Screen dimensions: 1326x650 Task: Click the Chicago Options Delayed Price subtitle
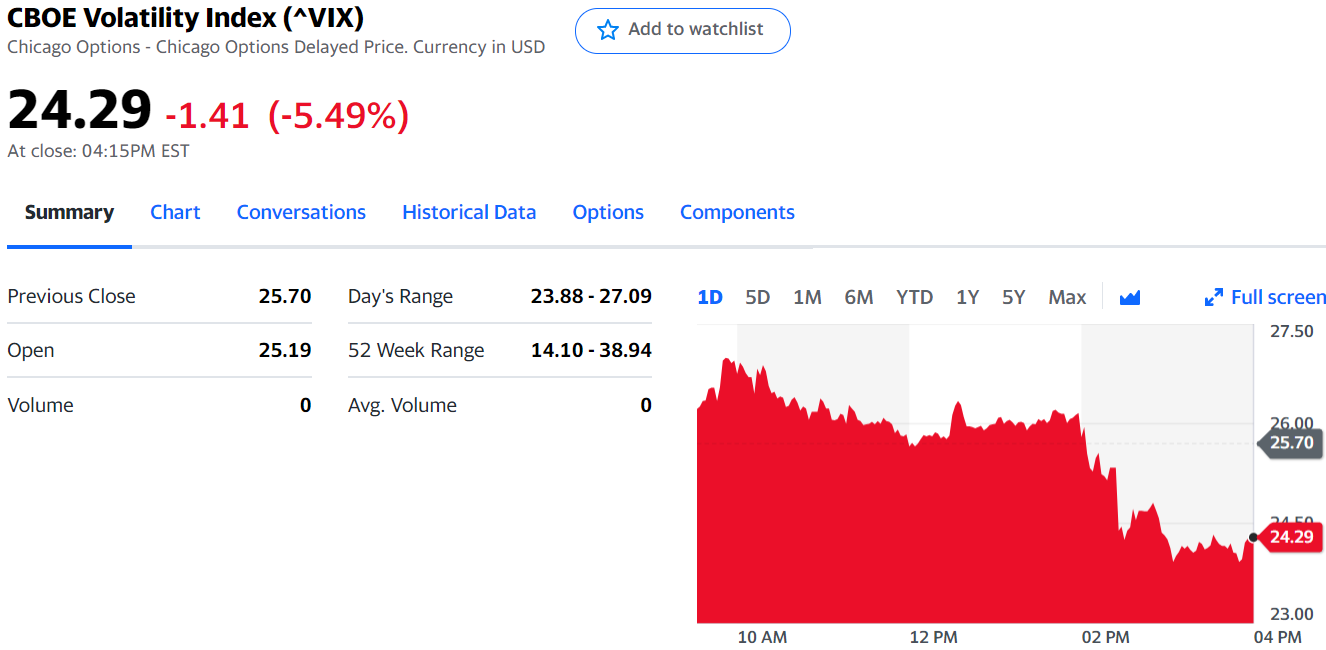[276, 47]
